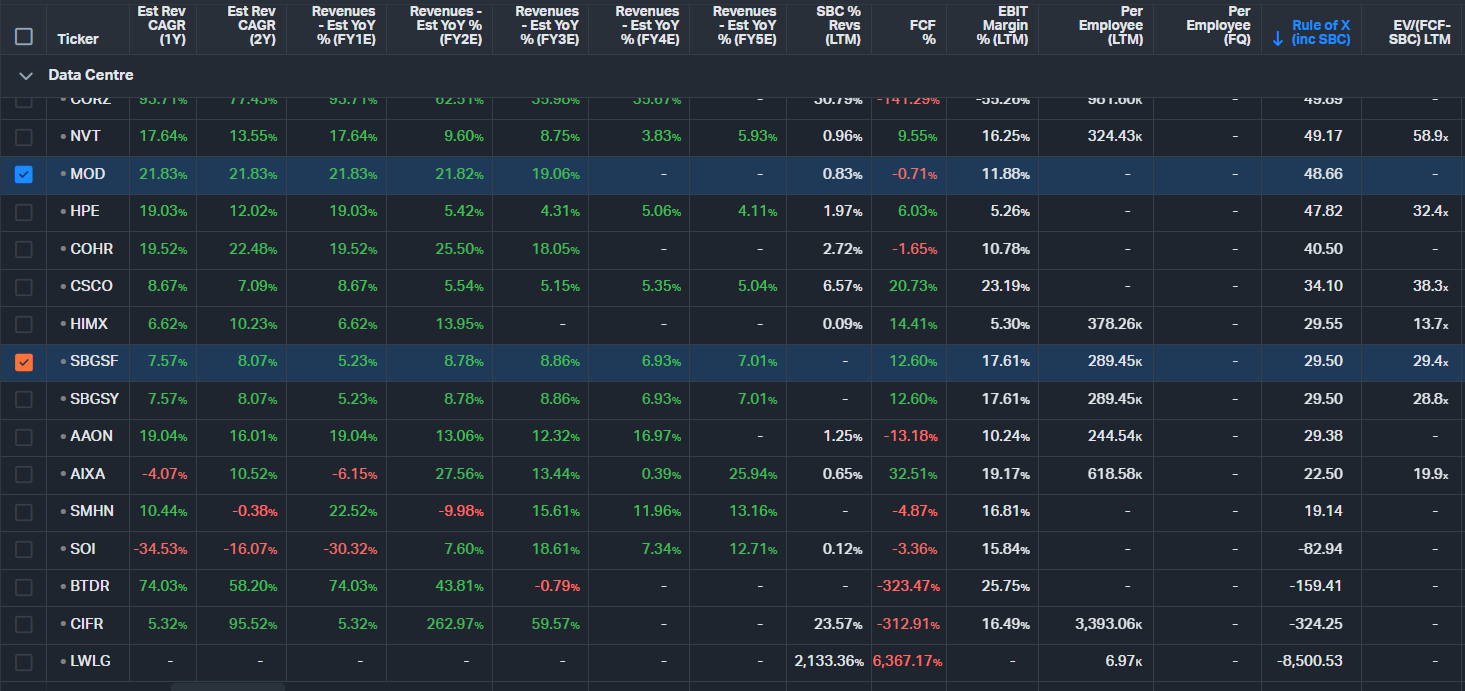This screenshot has width=1465, height=691.
Task: Click the bullet dot beside COHR ticker
Action: [x=63, y=249]
